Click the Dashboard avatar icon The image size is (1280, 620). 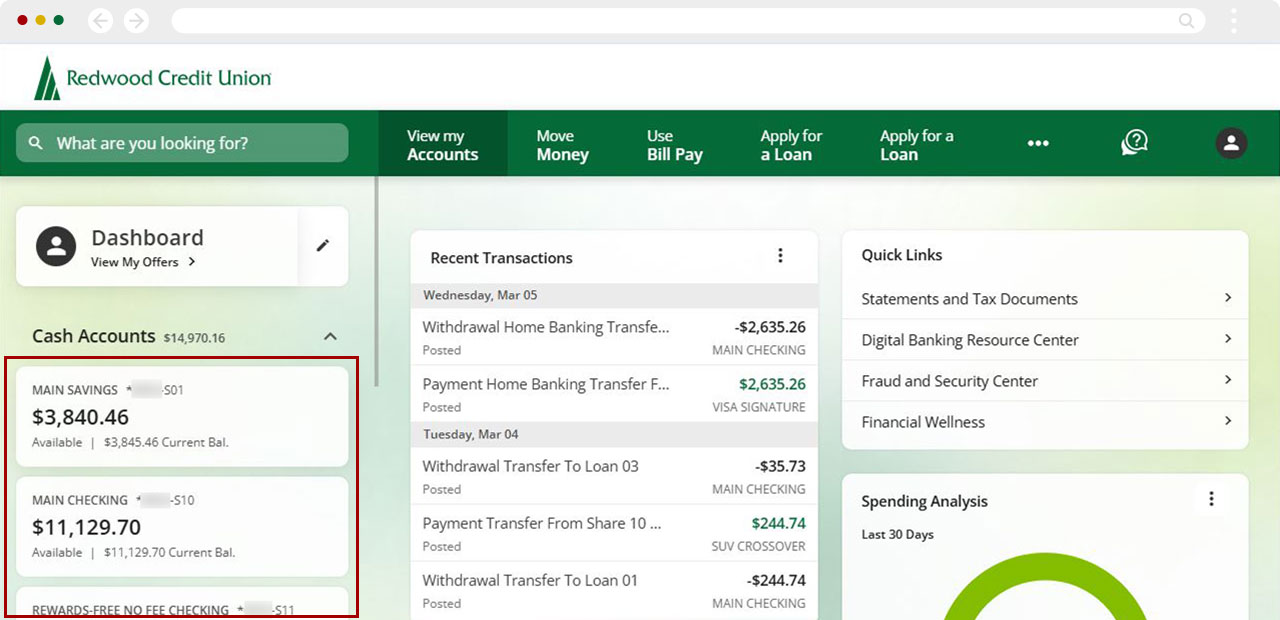tap(56, 246)
